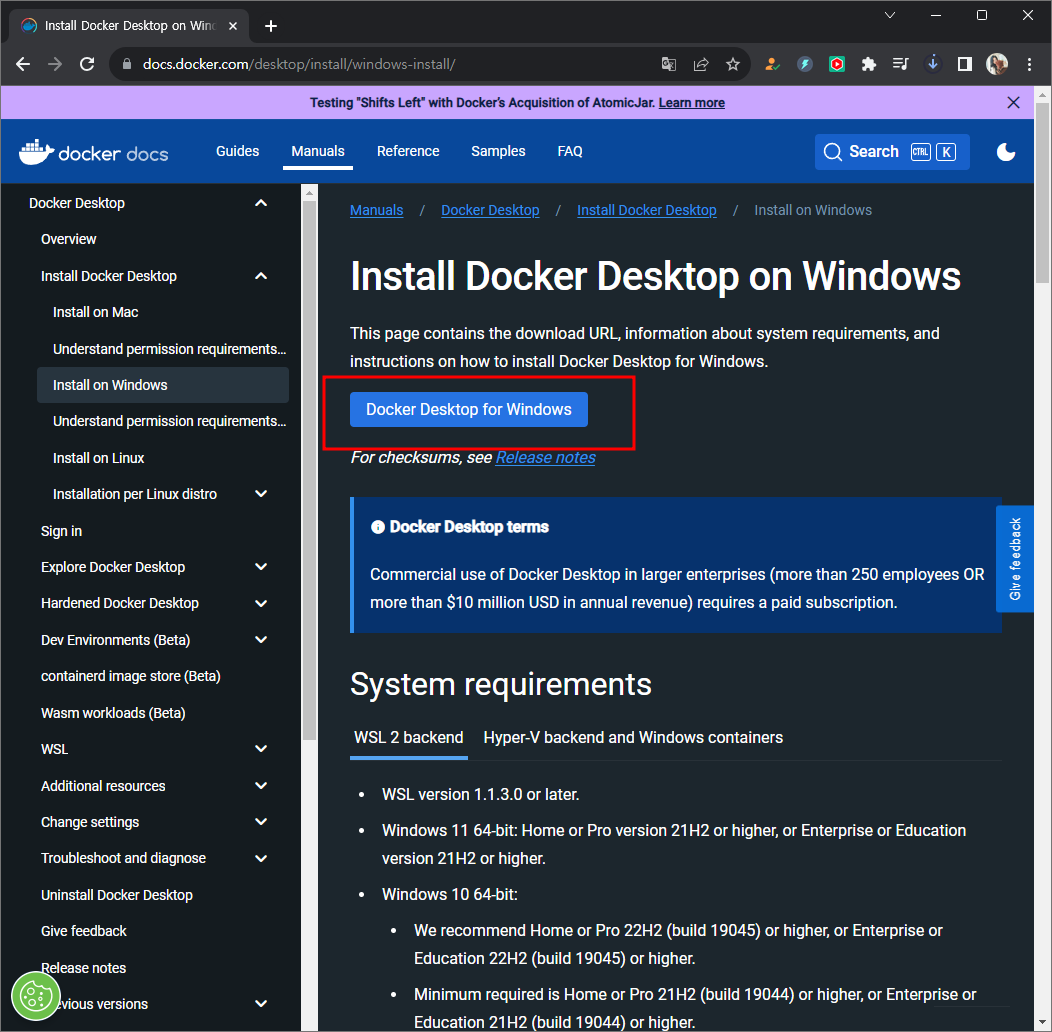
Task: Toggle the browser side panel icon
Action: point(965,64)
